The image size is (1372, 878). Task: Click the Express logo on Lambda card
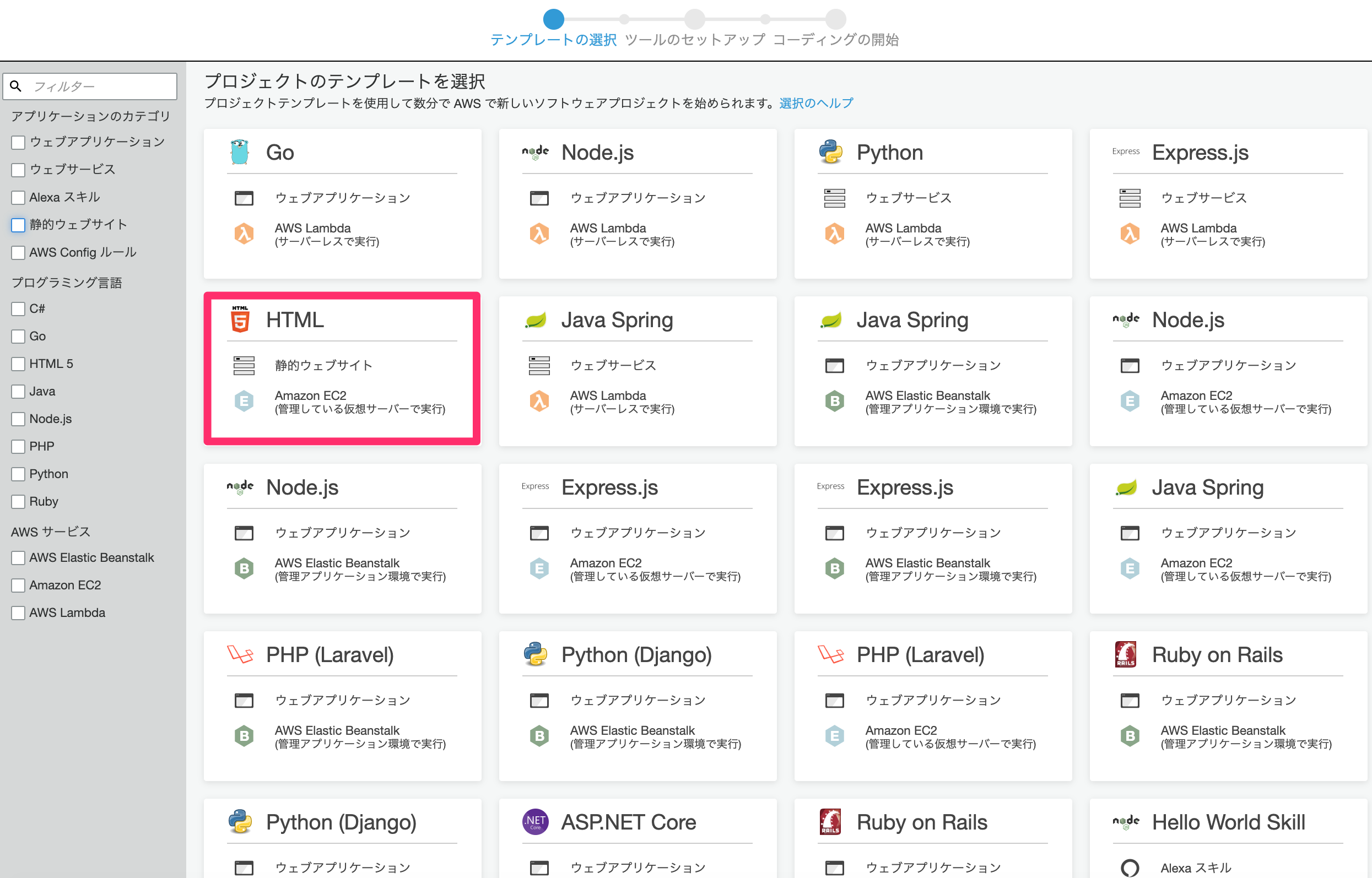tap(1126, 151)
